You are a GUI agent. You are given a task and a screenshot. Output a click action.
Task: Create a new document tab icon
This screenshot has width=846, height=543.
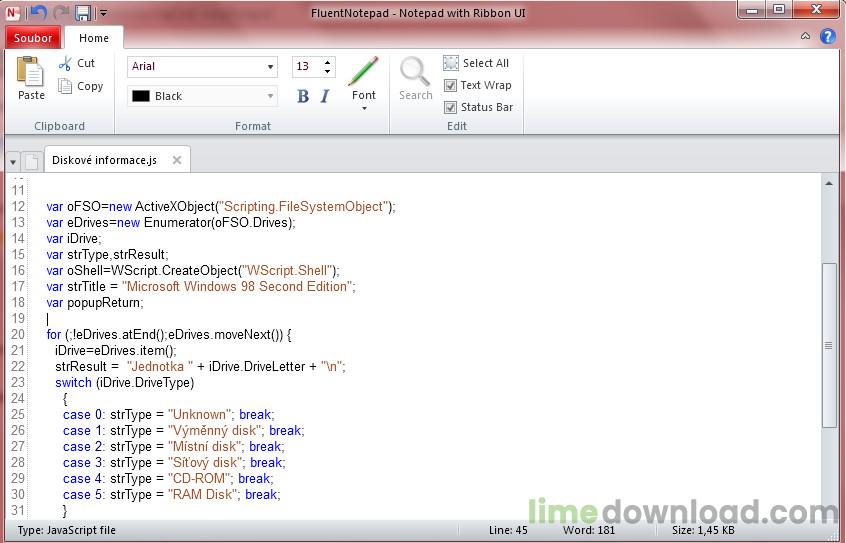(x=32, y=161)
